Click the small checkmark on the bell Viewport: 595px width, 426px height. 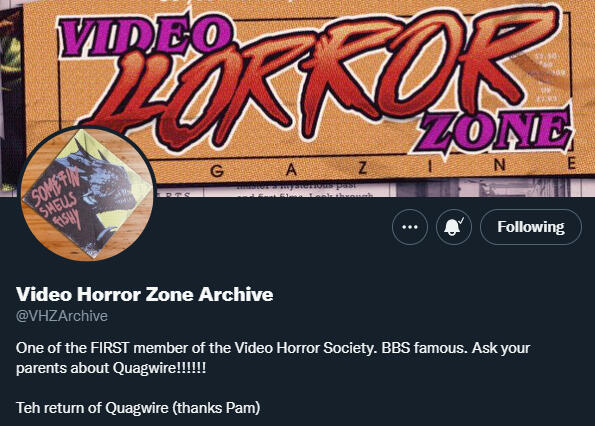click(x=461, y=220)
